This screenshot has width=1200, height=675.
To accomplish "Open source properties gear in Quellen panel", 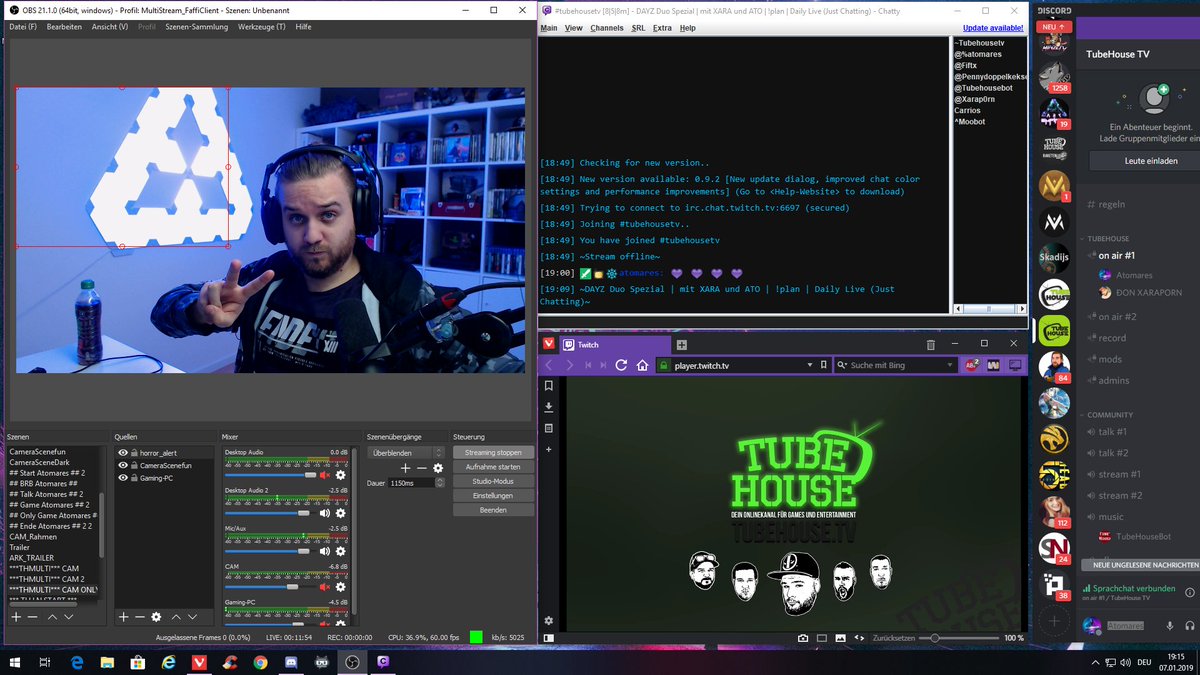I will 156,617.
